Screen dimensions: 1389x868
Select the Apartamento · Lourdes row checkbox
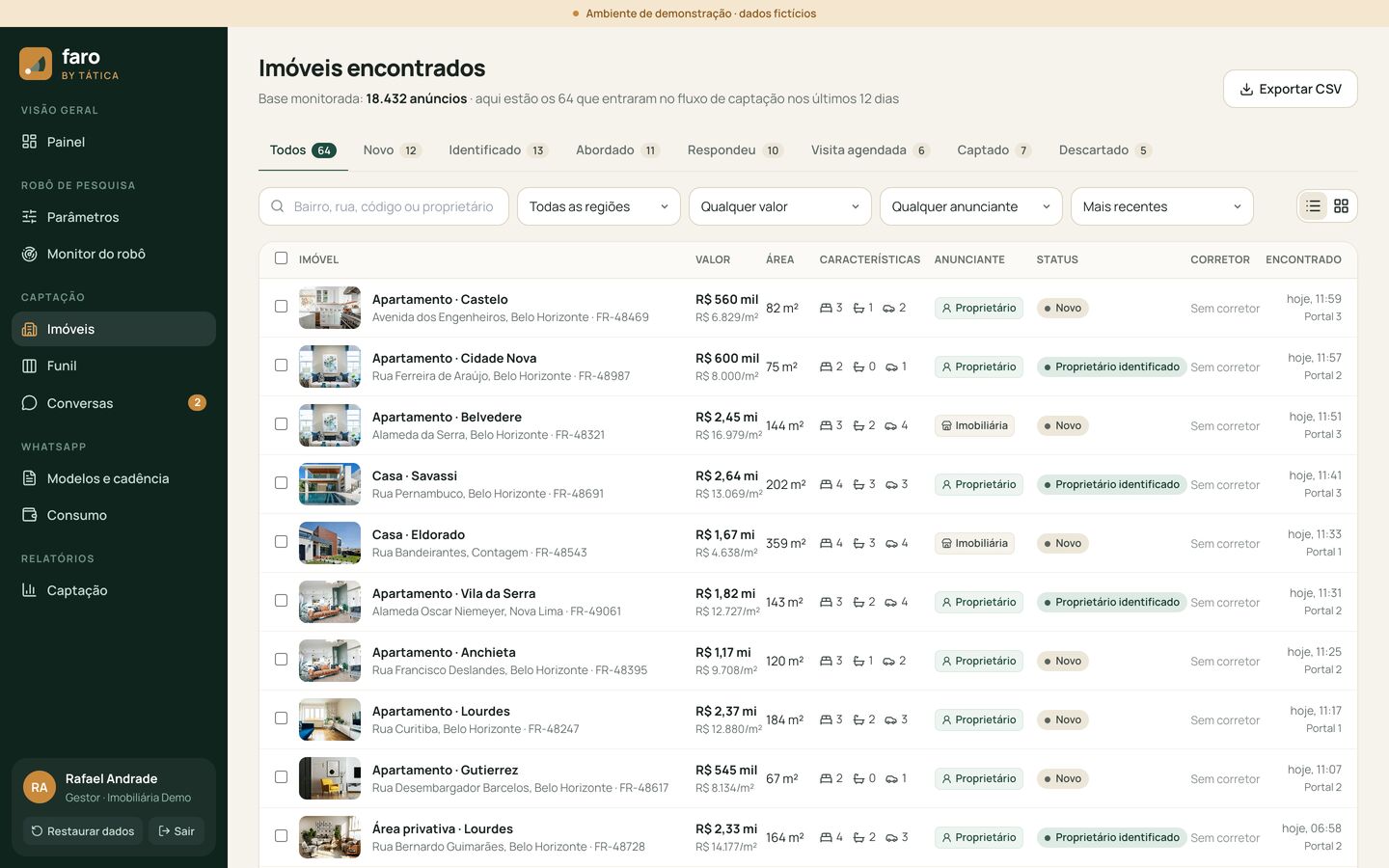[x=281, y=719]
